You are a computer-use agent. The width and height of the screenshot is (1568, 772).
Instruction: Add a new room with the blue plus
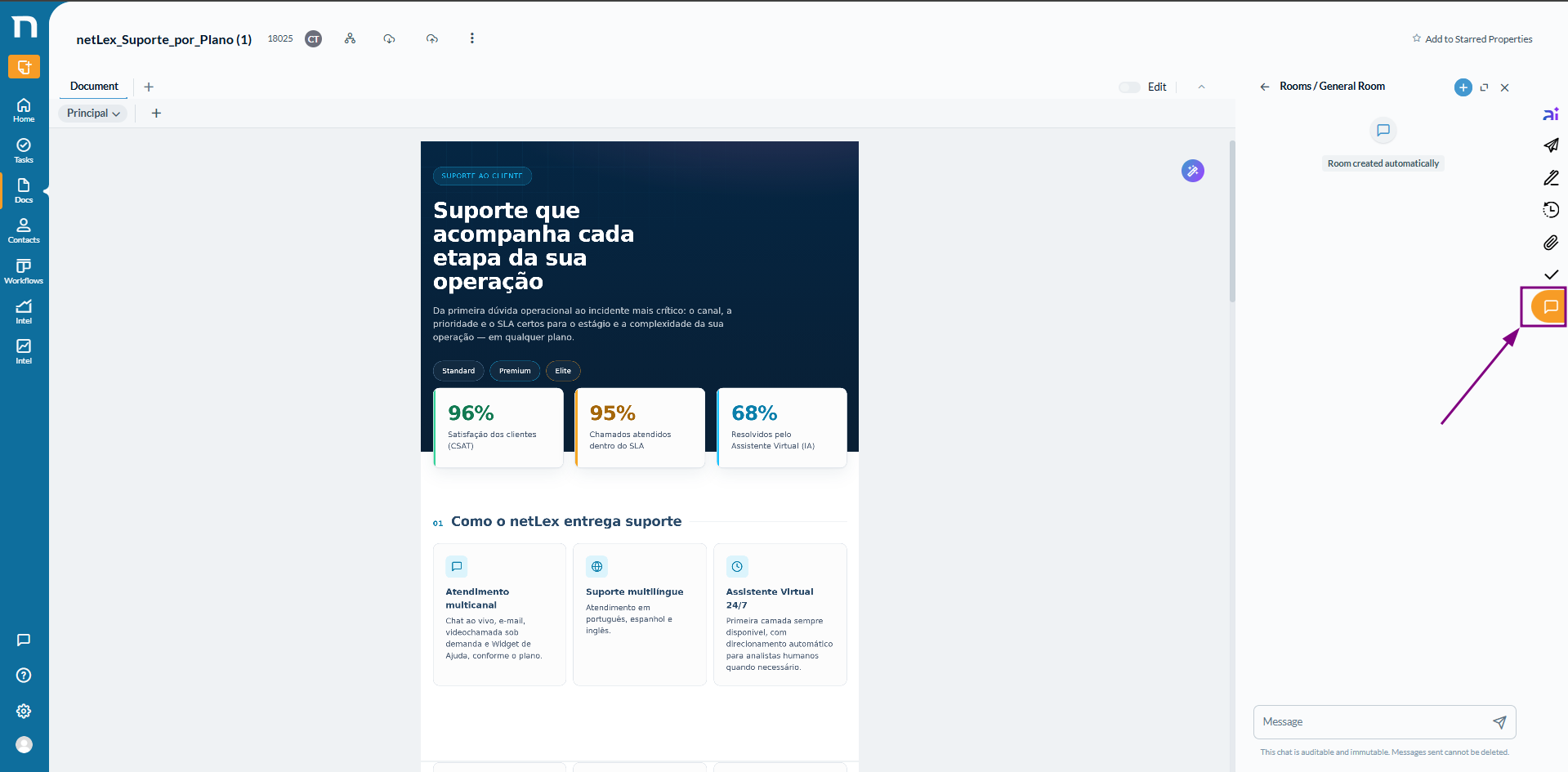(1463, 87)
